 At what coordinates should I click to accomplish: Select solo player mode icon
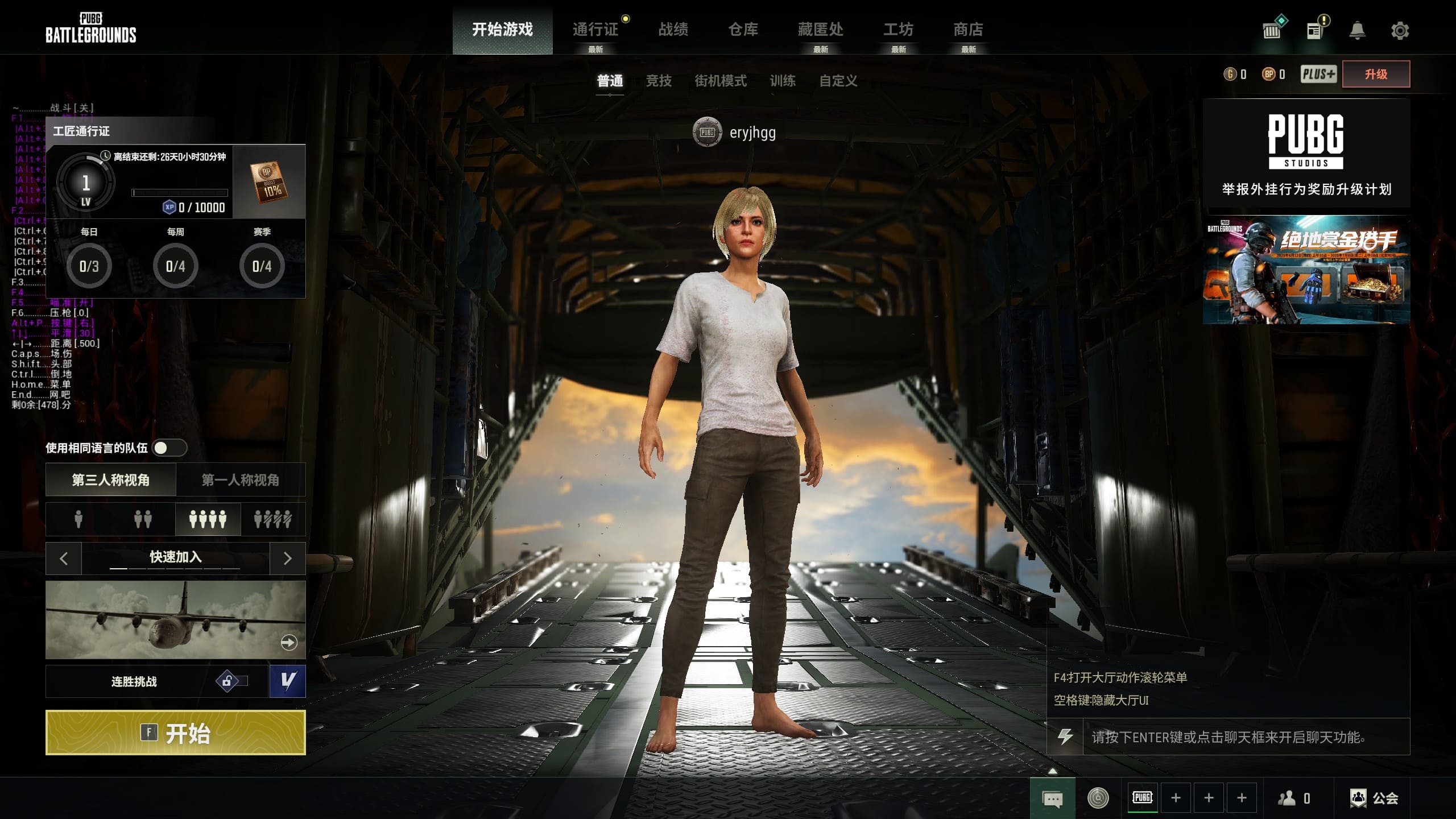point(78,519)
